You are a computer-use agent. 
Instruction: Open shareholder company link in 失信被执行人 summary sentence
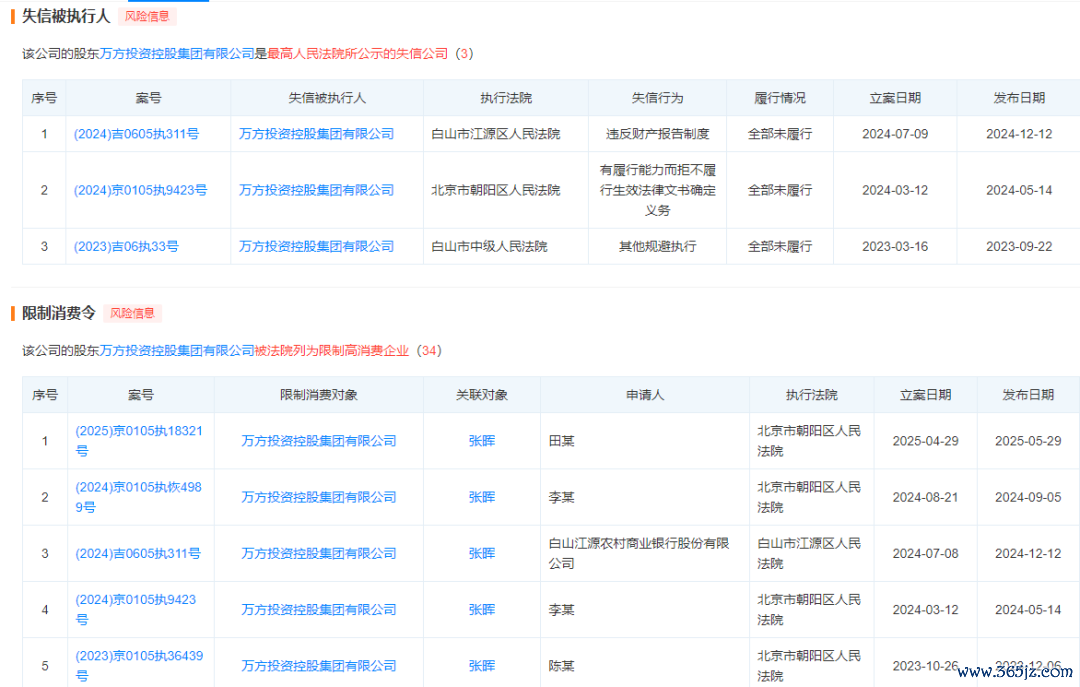pyautogui.click(x=177, y=54)
